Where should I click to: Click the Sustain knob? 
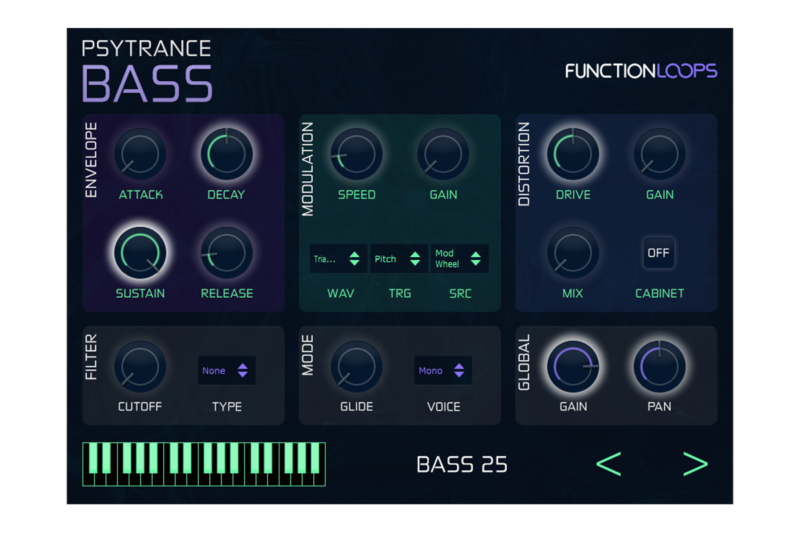click(140, 252)
